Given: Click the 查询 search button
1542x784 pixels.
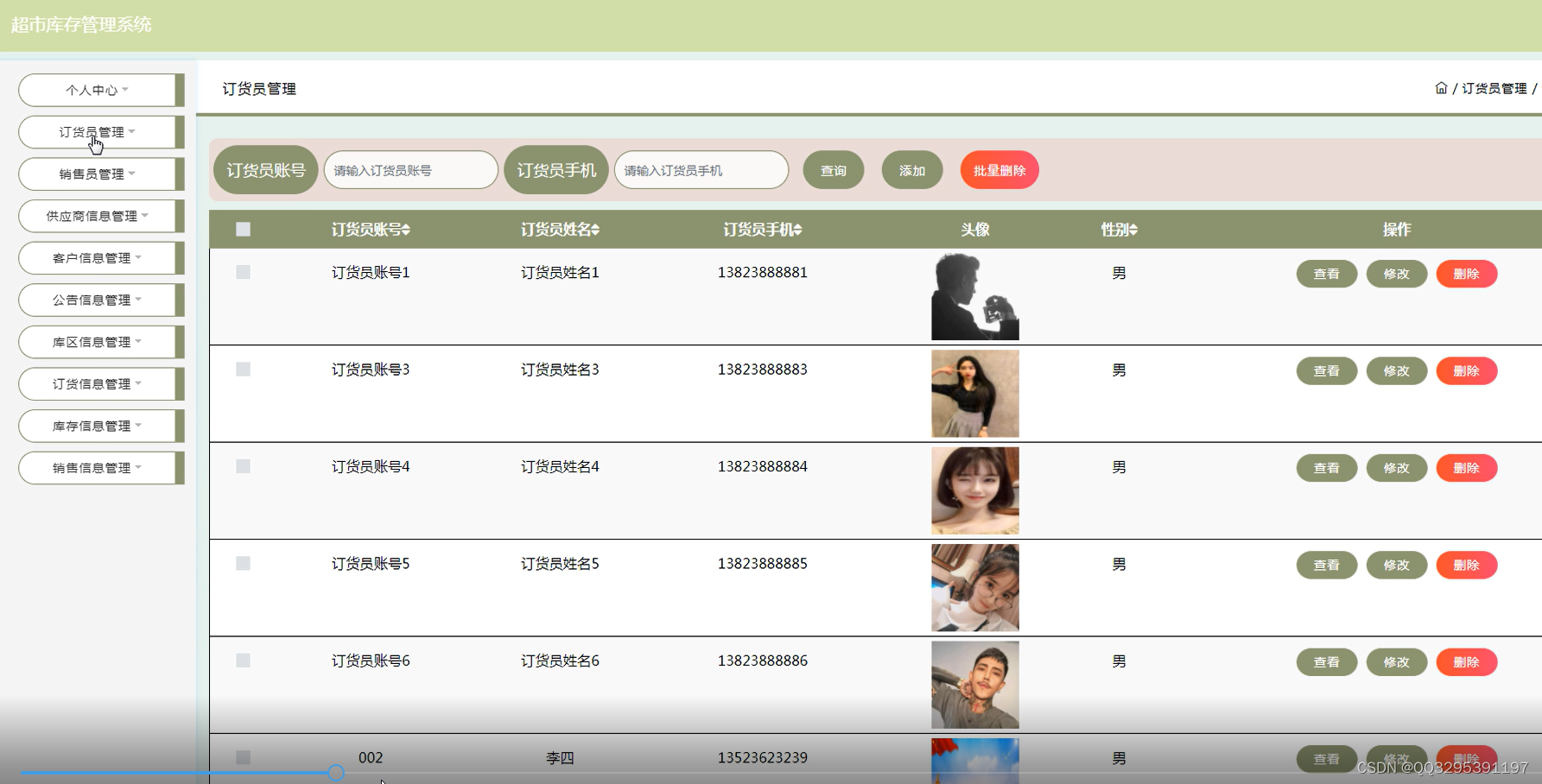Looking at the screenshot, I should coord(834,170).
